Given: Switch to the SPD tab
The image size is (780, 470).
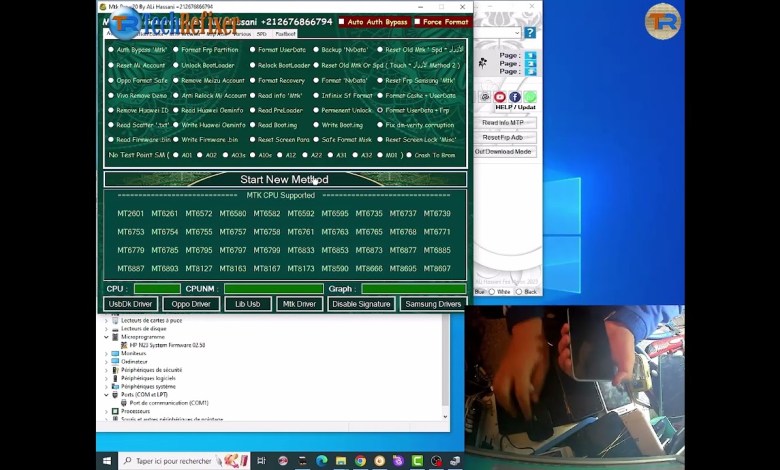Looking at the screenshot, I should tap(262, 34).
